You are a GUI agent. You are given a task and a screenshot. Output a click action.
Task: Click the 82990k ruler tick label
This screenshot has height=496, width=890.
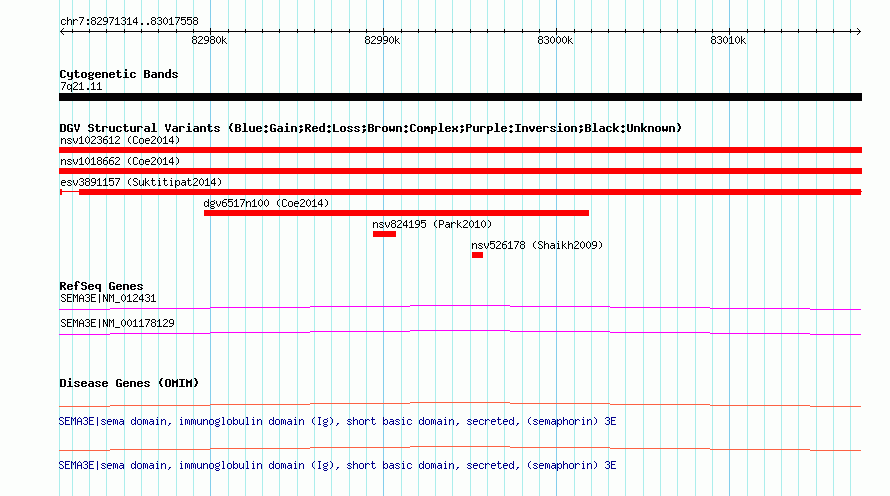[382, 40]
